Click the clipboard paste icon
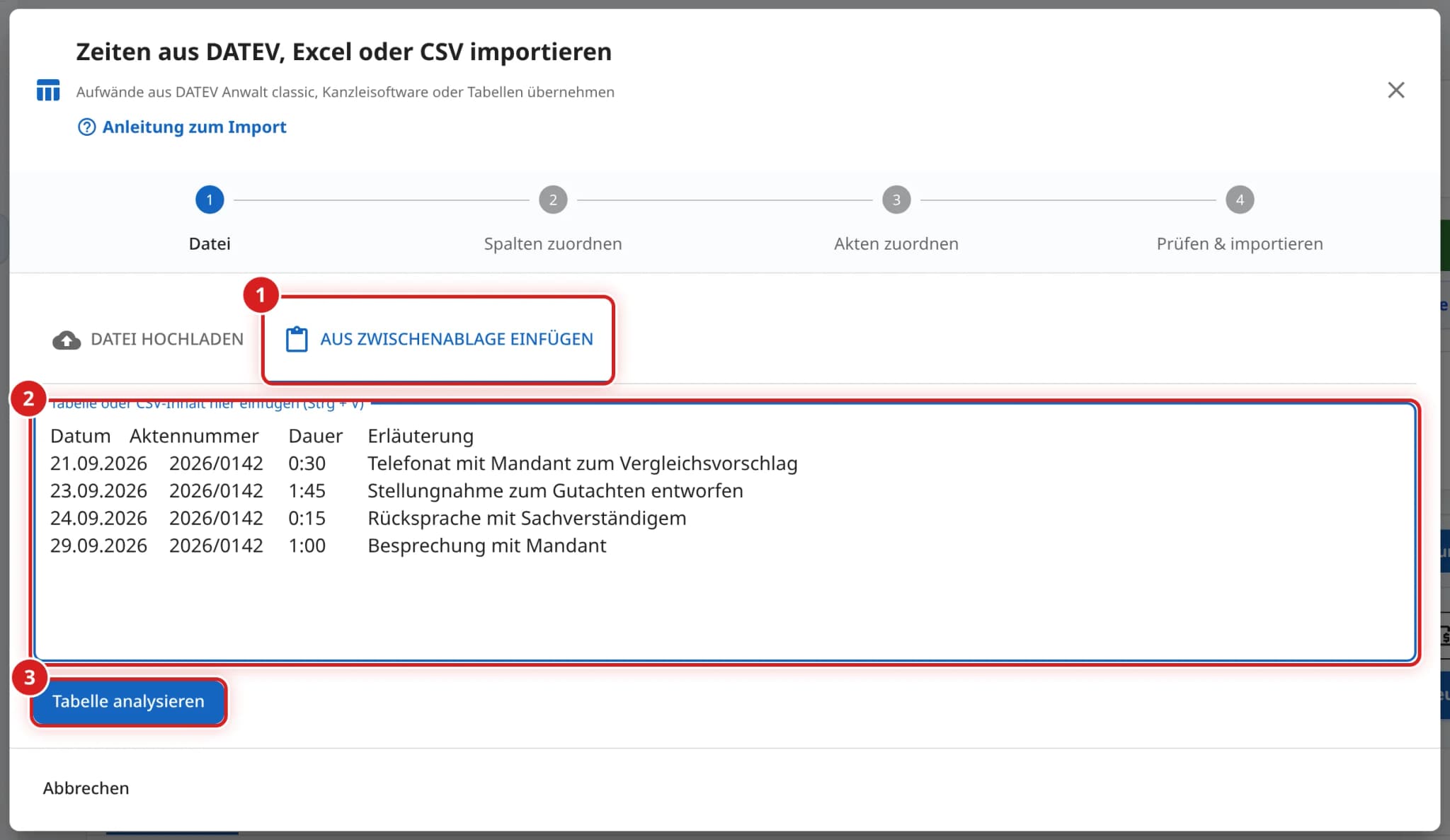 (x=297, y=339)
